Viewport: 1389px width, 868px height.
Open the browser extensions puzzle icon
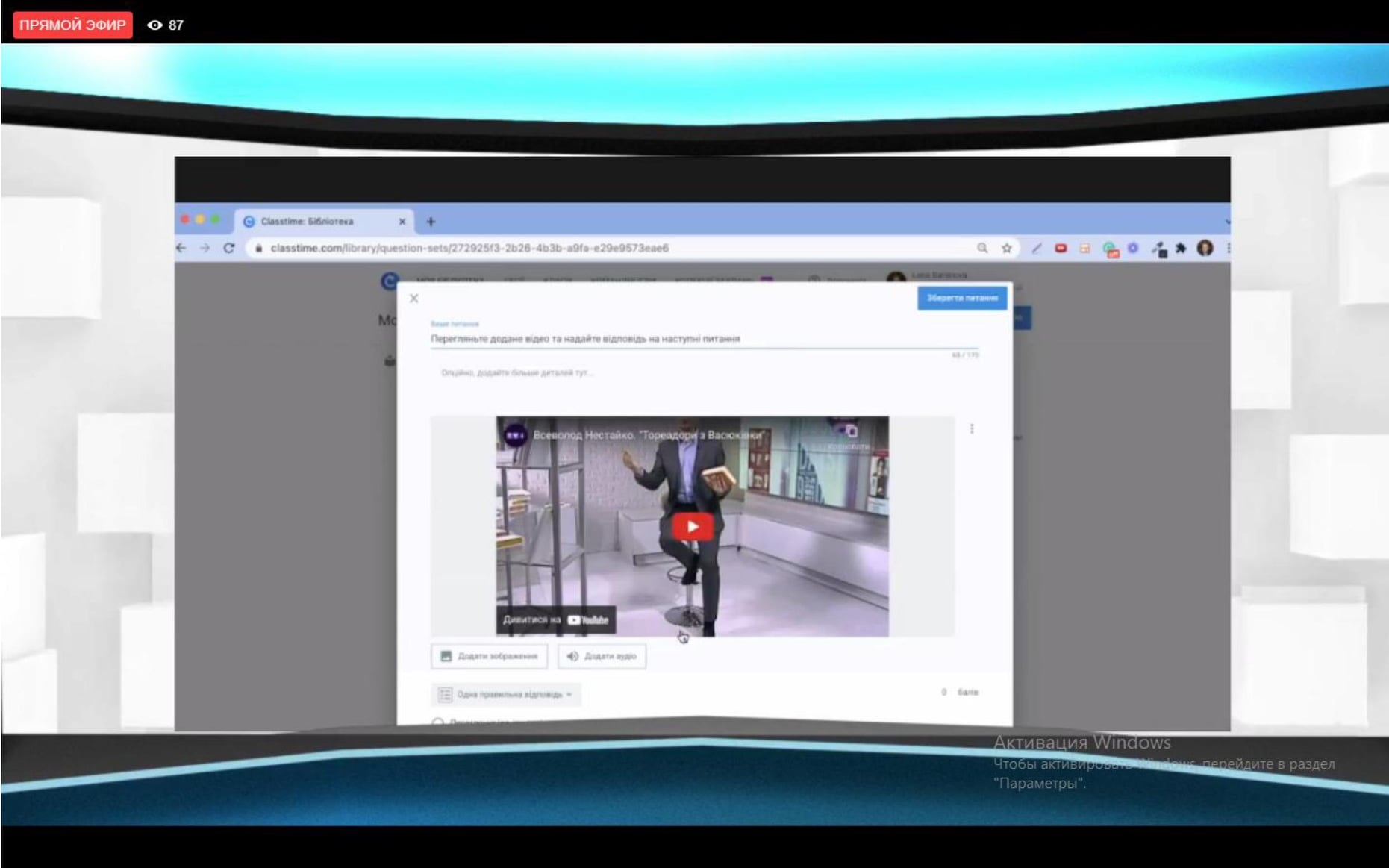(x=1181, y=248)
